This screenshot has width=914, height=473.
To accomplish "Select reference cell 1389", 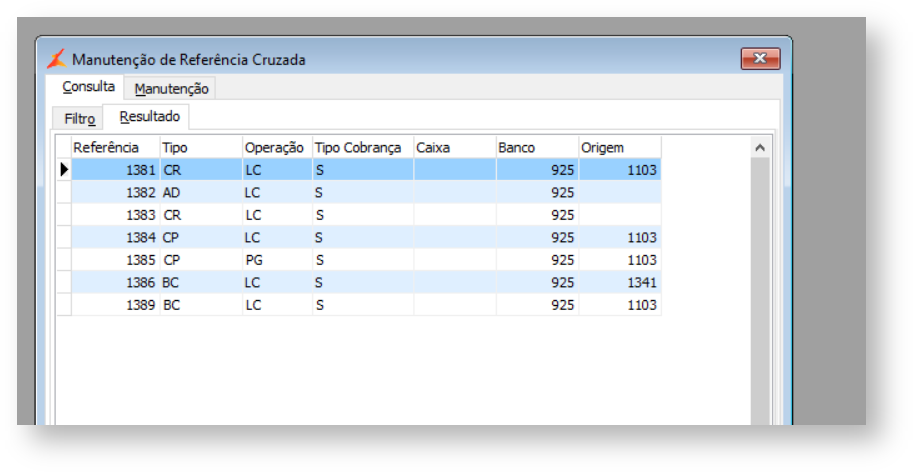I will coord(115,305).
